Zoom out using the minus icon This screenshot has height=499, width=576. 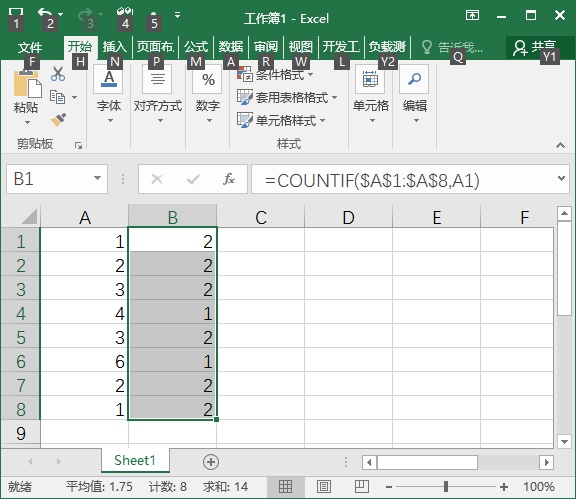[389, 487]
